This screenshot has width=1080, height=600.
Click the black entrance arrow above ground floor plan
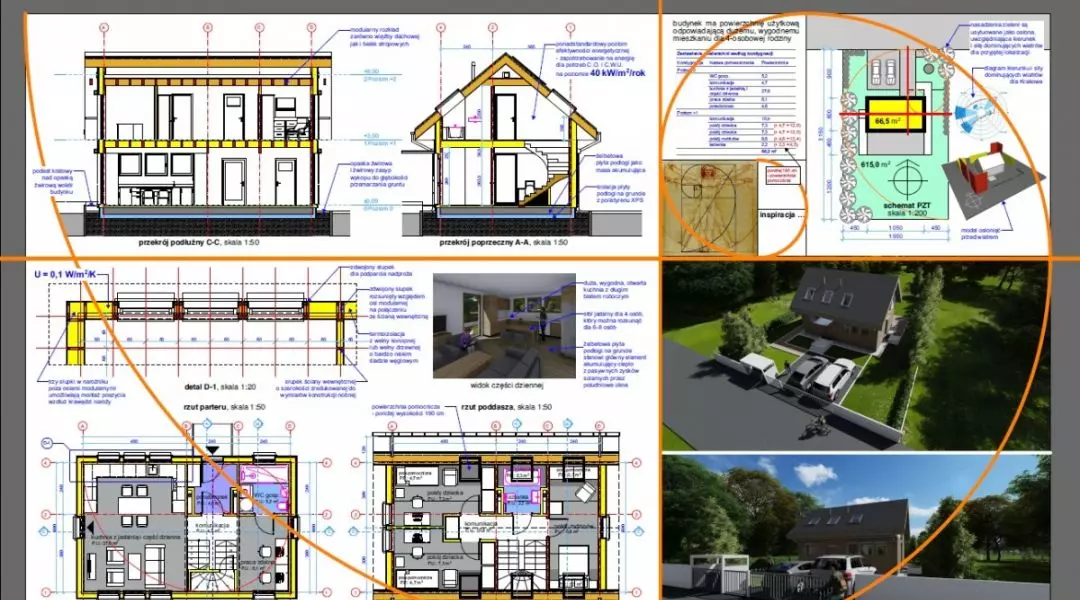pyautogui.click(x=213, y=450)
